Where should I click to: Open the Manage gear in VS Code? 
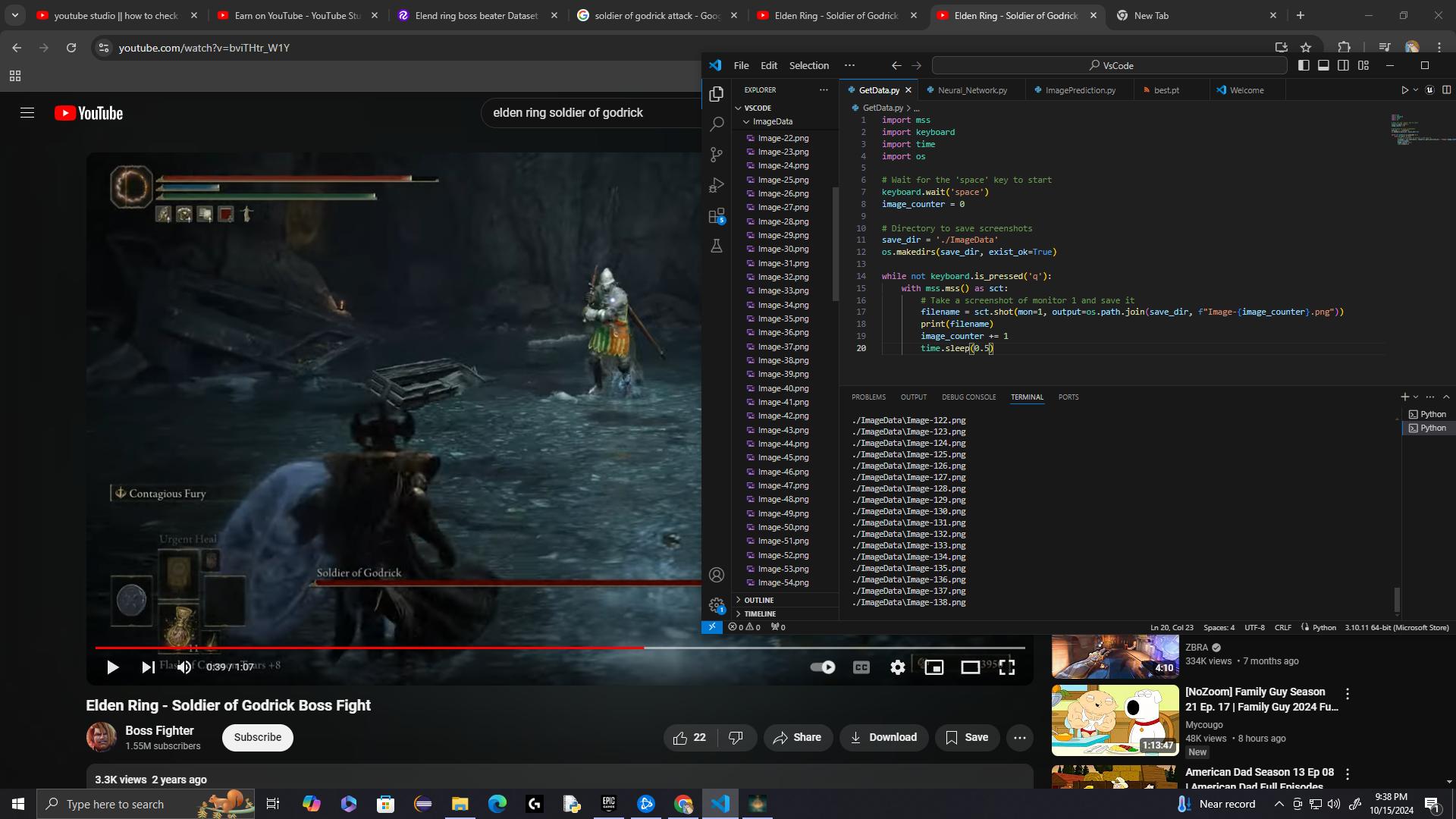click(717, 605)
